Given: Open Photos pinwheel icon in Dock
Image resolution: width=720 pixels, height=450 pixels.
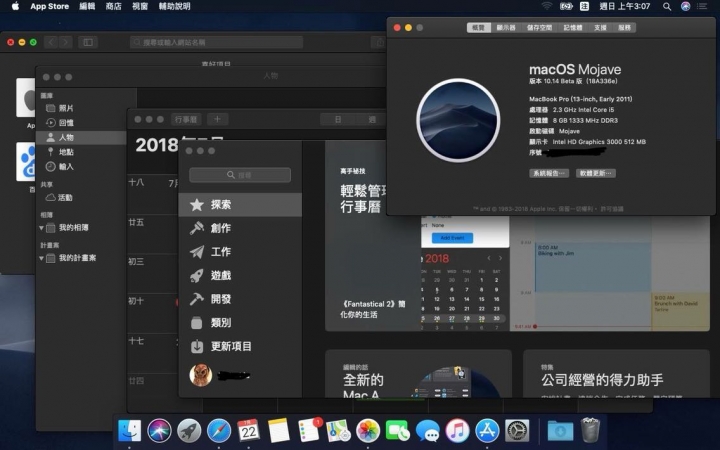Looking at the screenshot, I should pyautogui.click(x=368, y=431).
